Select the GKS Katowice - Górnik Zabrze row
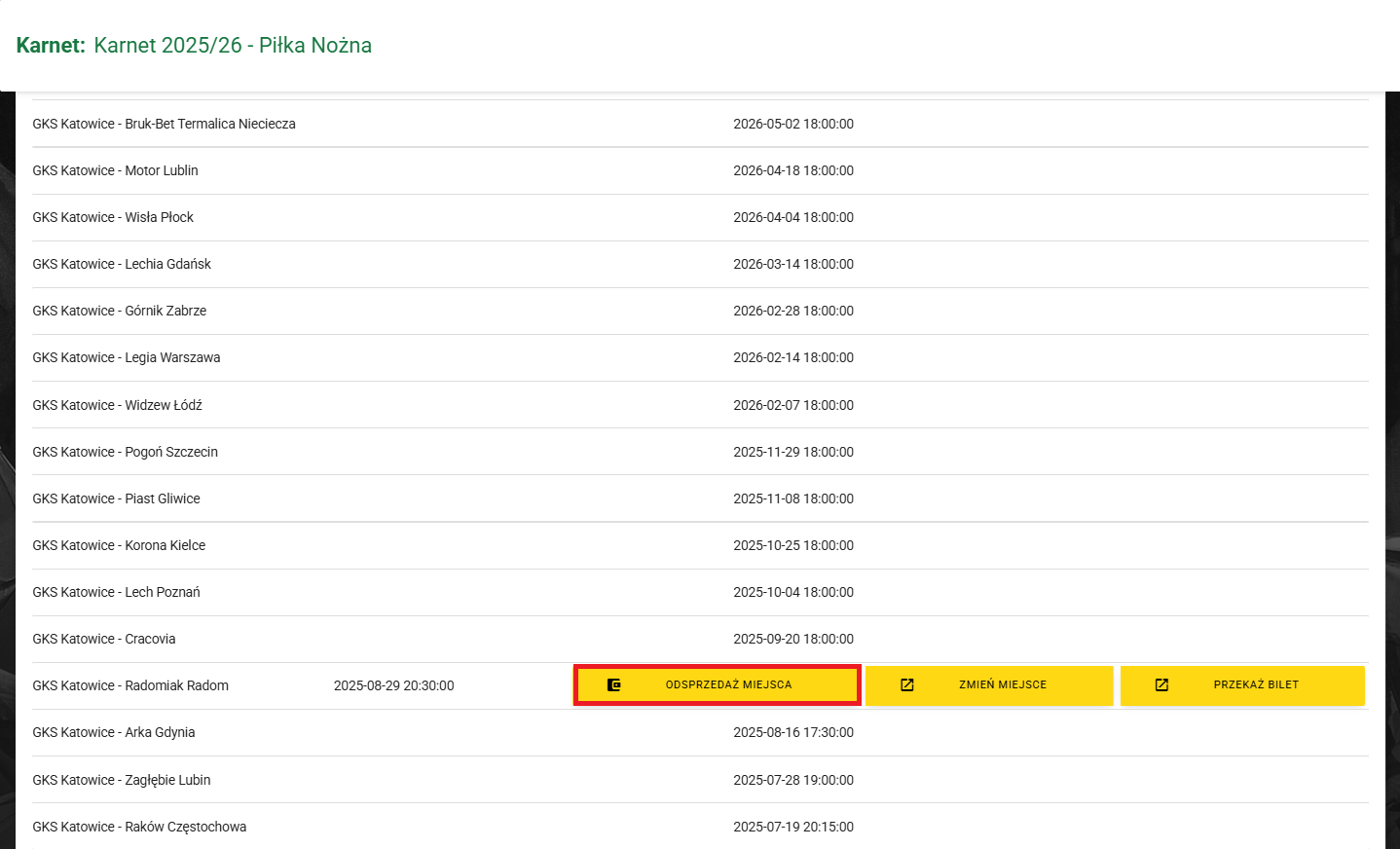The image size is (1400, 849). [120, 311]
